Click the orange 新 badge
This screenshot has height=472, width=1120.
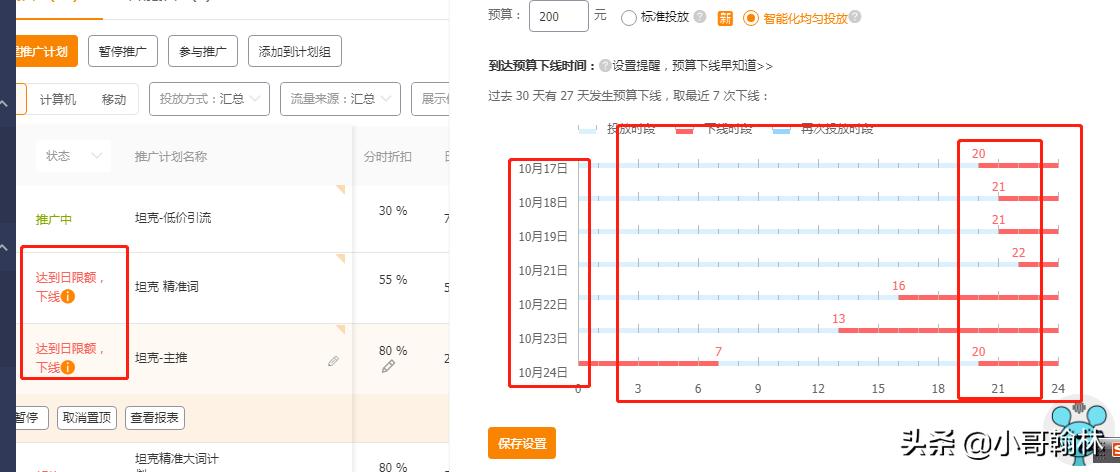725,18
